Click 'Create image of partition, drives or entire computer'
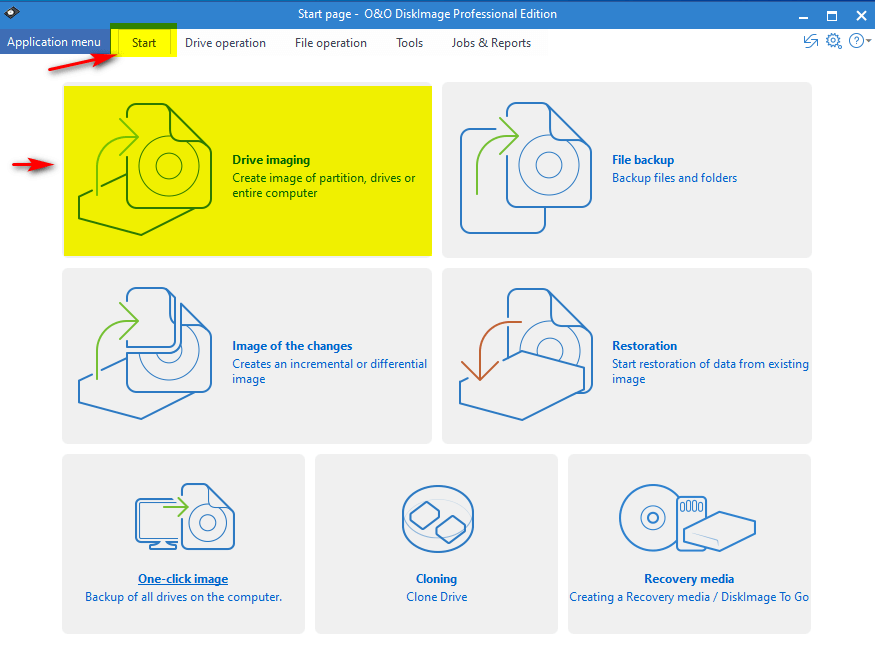Viewport: 875px width, 659px height. coord(324,185)
